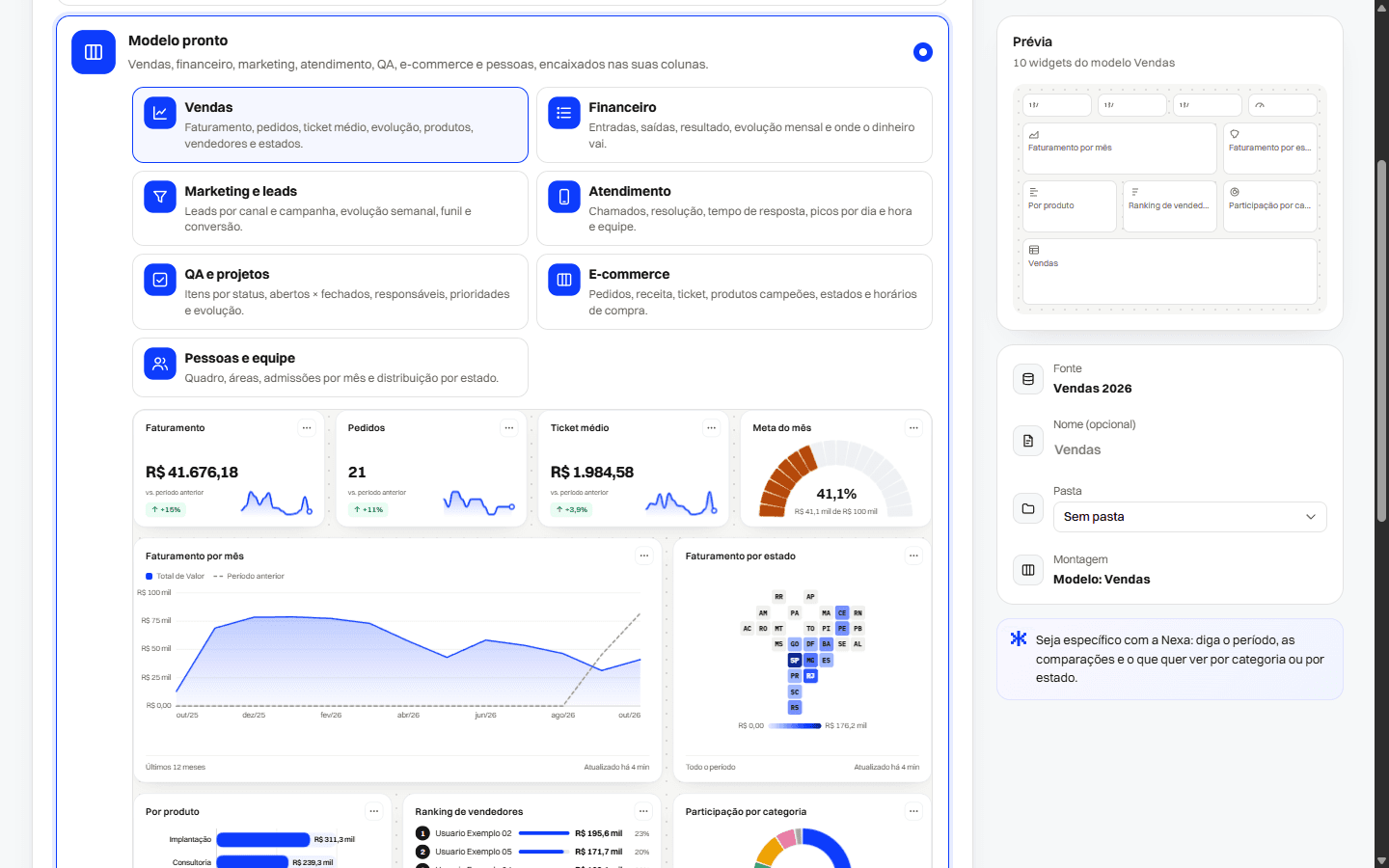Click the Pessoas e equipe people icon
1389x868 pixels.
tap(160, 364)
